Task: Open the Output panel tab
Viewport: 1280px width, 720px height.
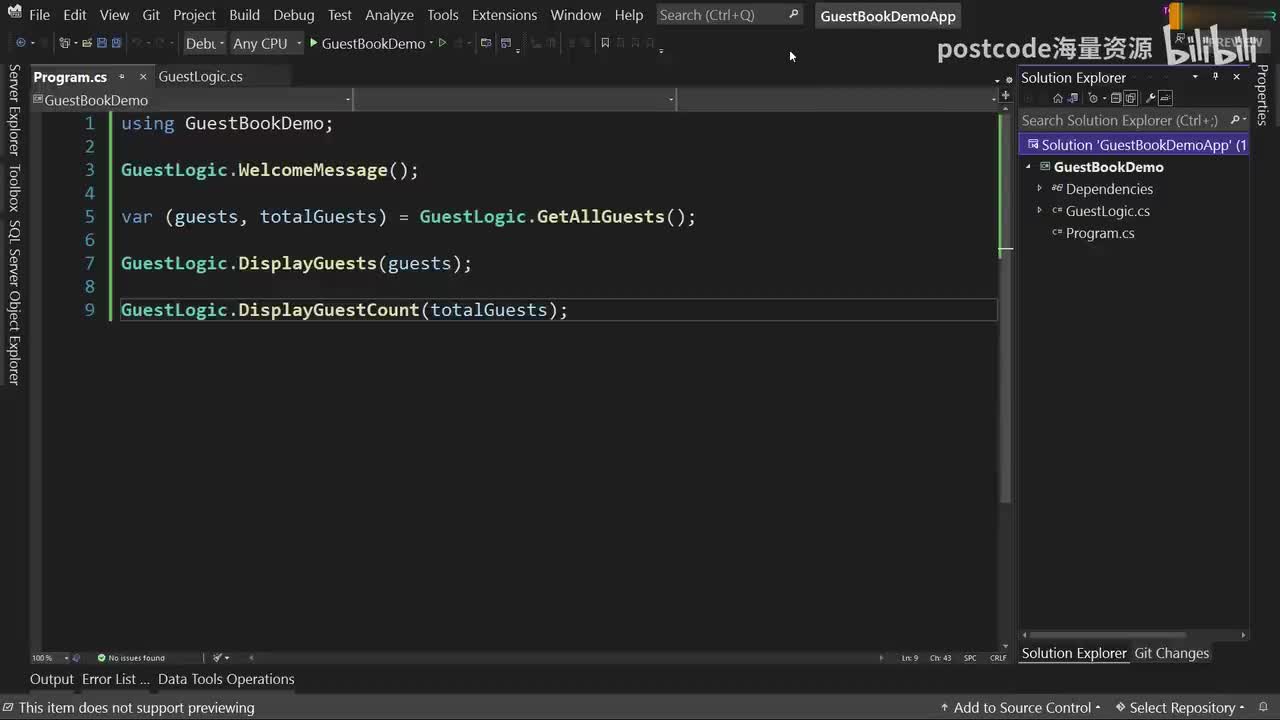Action: pos(52,679)
